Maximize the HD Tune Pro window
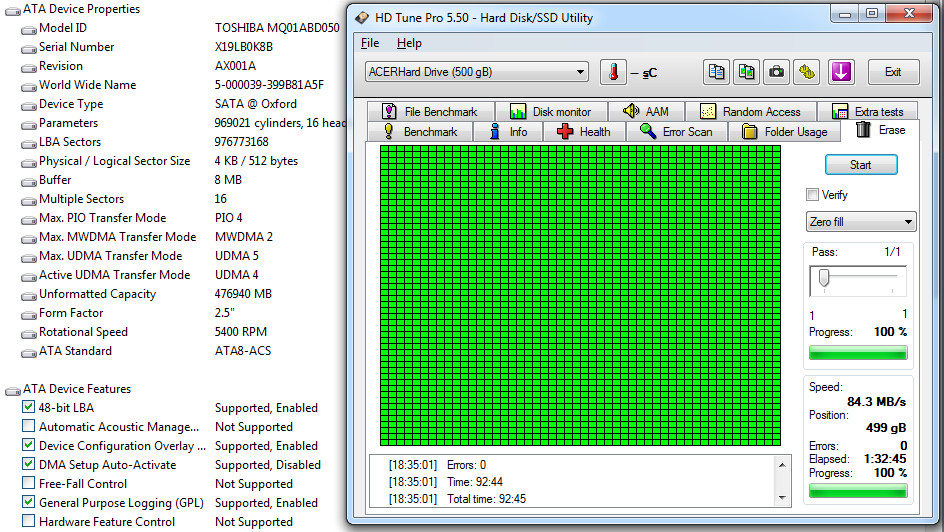This screenshot has height=532, width=944. pos(872,14)
